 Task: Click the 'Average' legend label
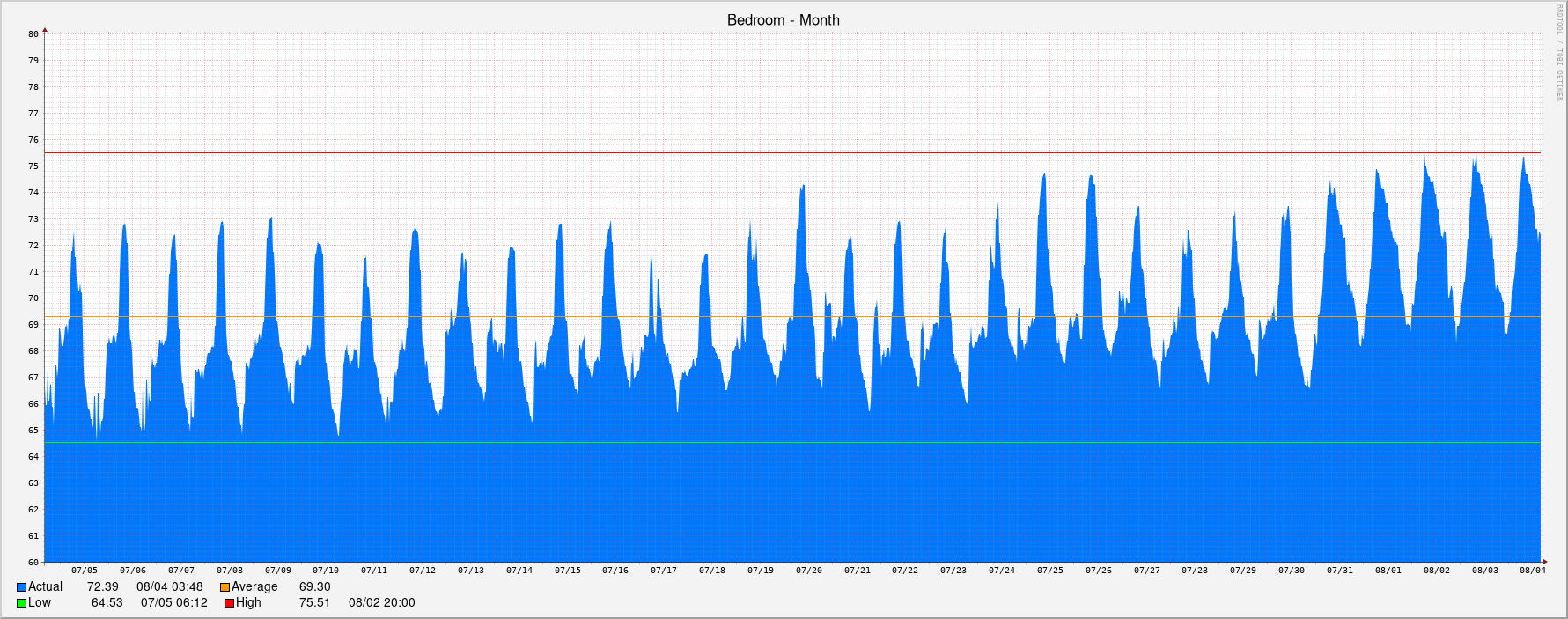pyautogui.click(x=254, y=586)
